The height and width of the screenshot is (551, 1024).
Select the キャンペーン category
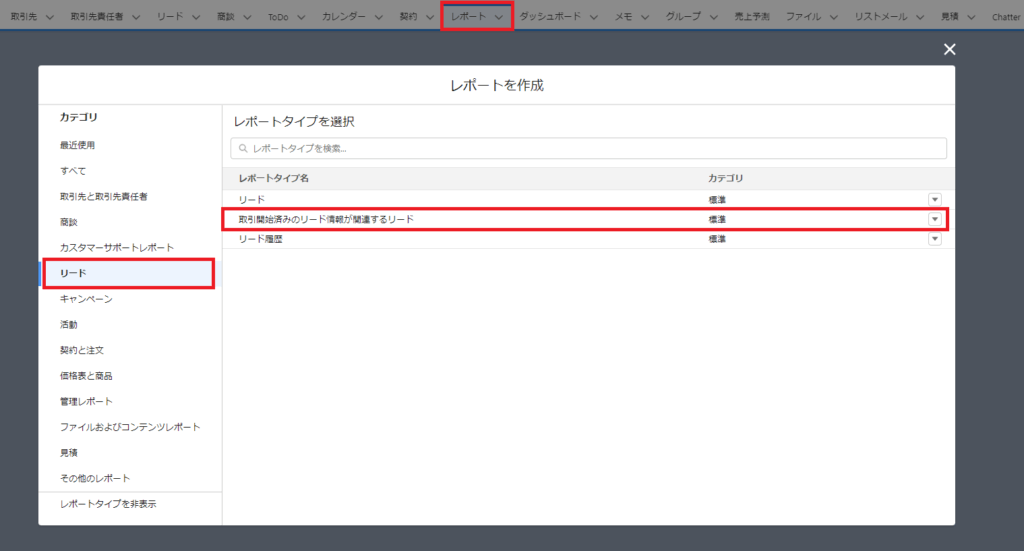(86, 299)
